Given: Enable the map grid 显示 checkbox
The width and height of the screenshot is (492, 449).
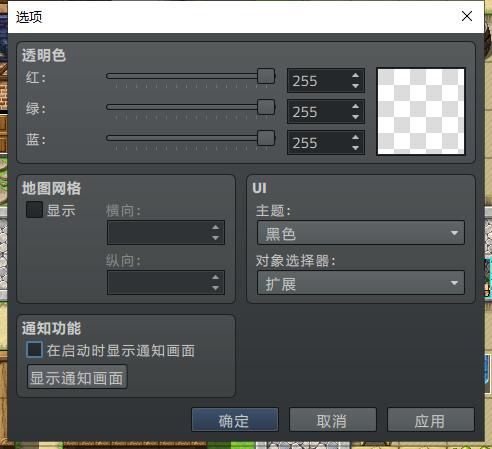Looking at the screenshot, I should pyautogui.click(x=34, y=210).
